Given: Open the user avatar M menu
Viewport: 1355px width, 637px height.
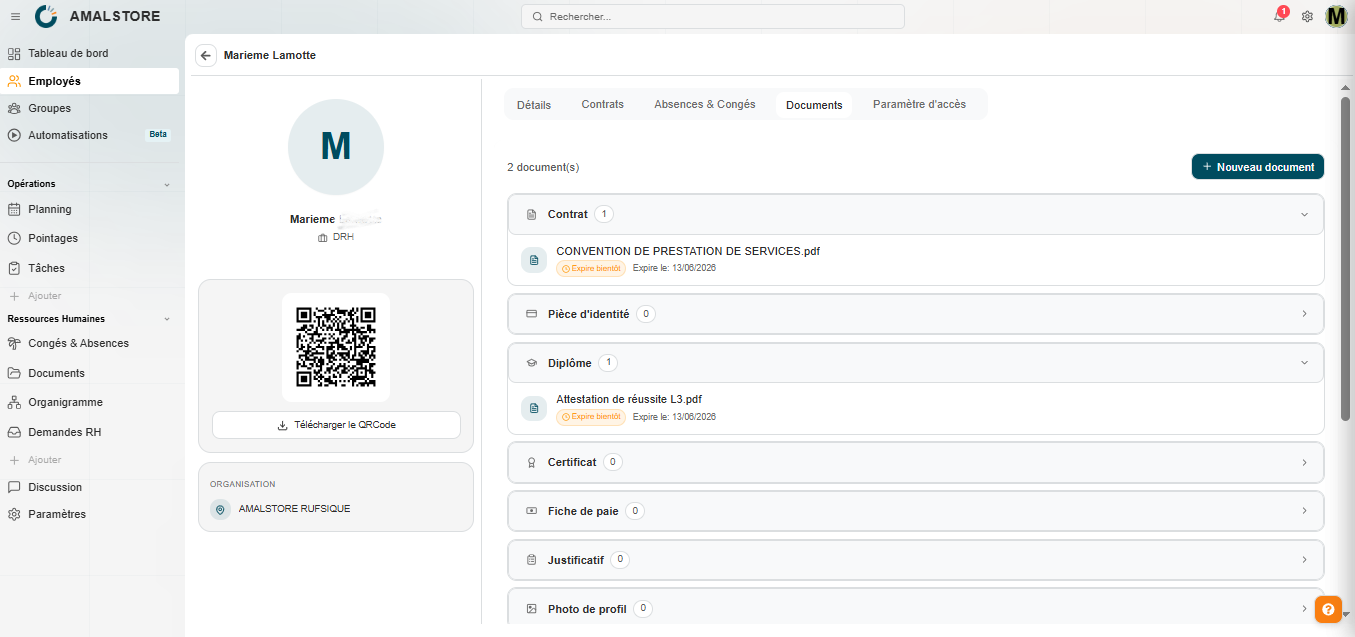Looking at the screenshot, I should point(1337,17).
